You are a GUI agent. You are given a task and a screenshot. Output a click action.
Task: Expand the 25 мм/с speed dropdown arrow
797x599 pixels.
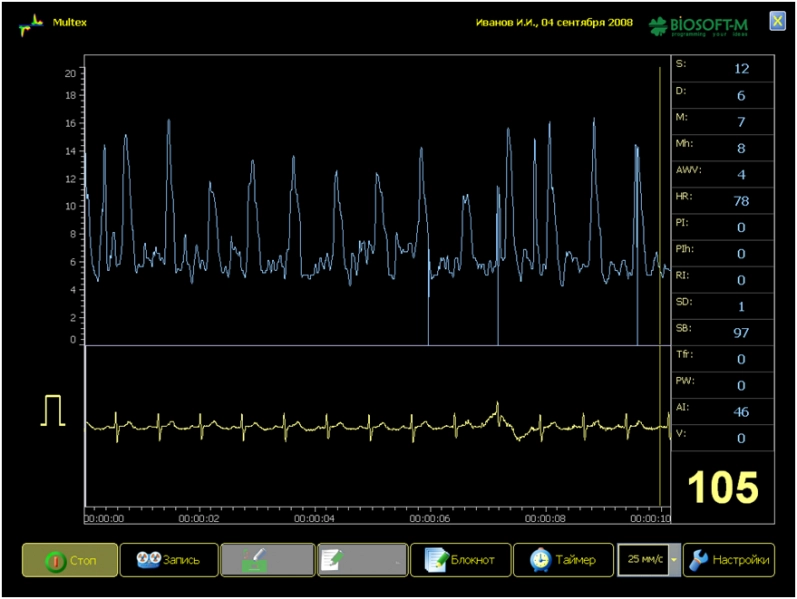[x=674, y=560]
